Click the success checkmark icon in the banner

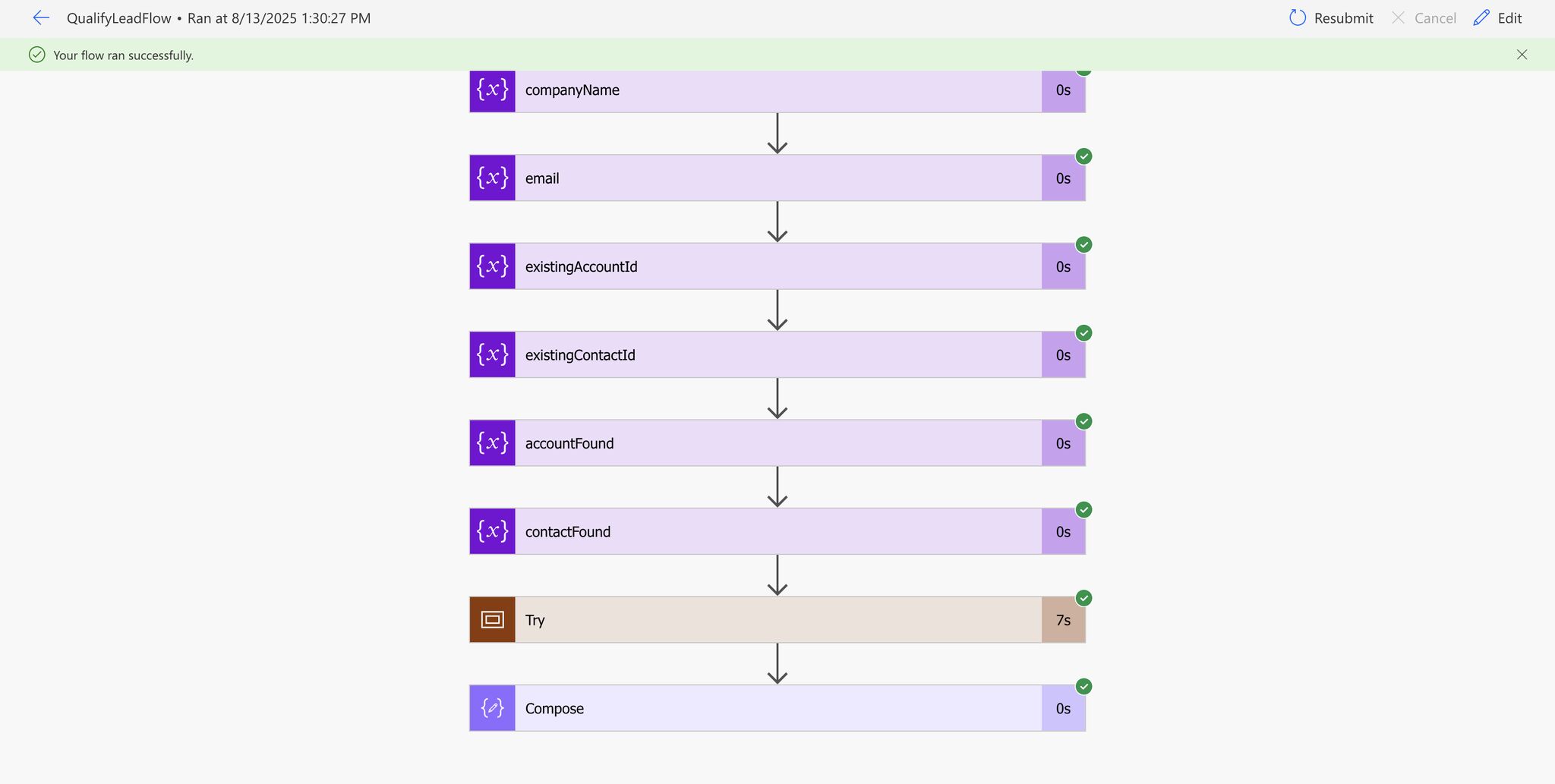[x=37, y=55]
